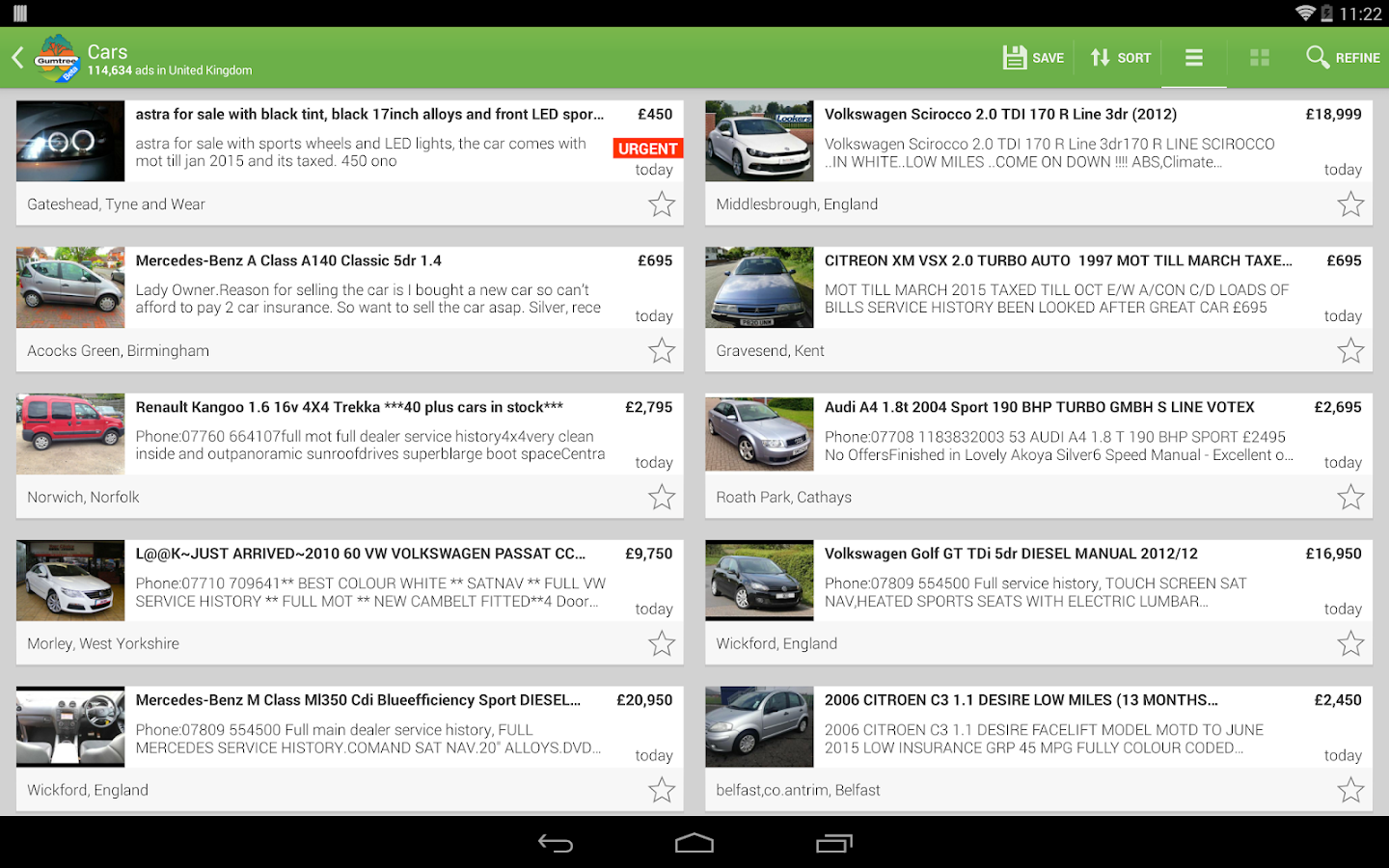
Task: Click the £18,999 price
Action: click(1334, 114)
